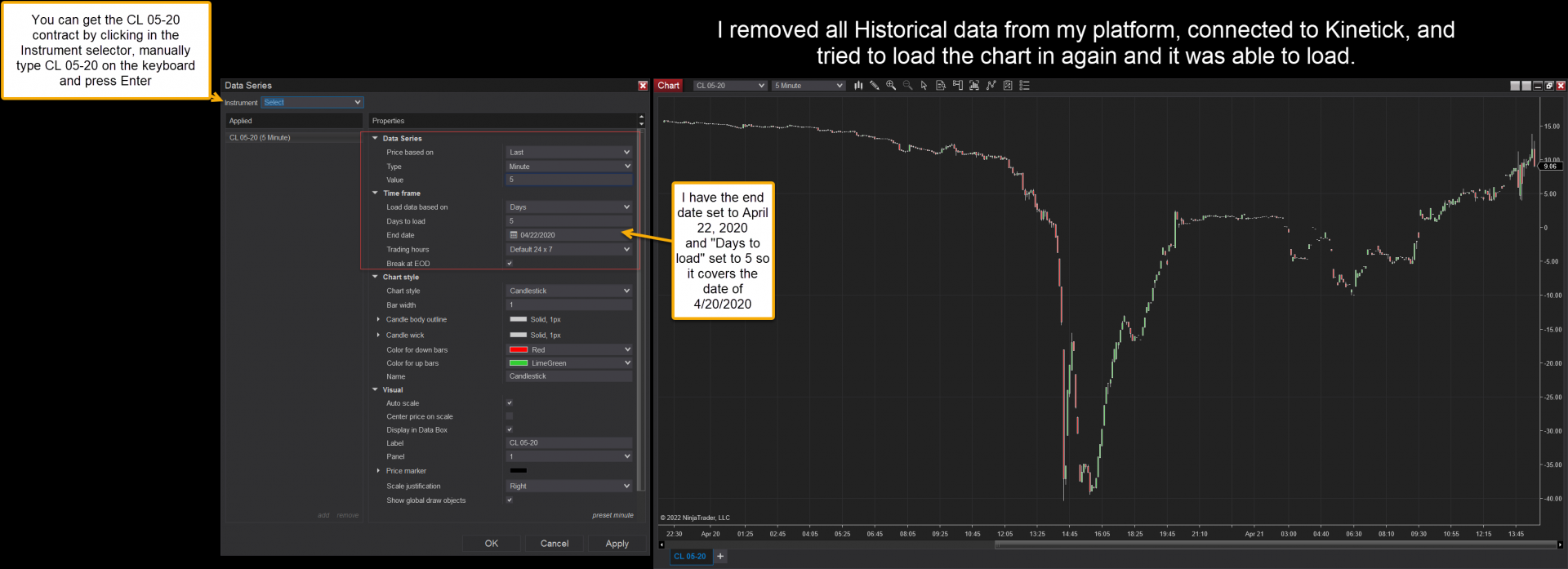Toggle Display in Data Box checkbox
Image resolution: width=1568 pixels, height=569 pixels.
(x=510, y=429)
